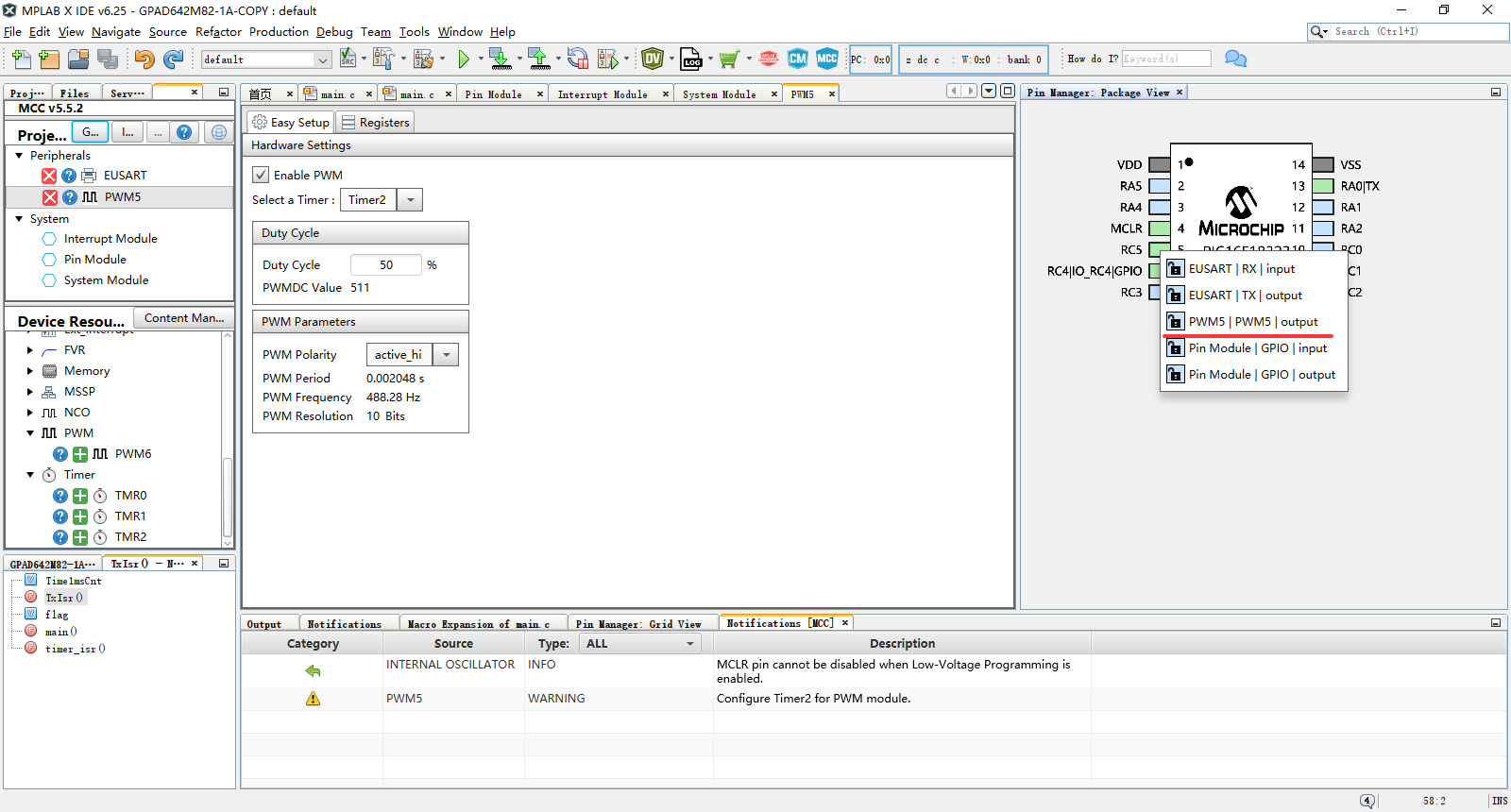Remove PWM5 with its red X icon

[x=50, y=197]
